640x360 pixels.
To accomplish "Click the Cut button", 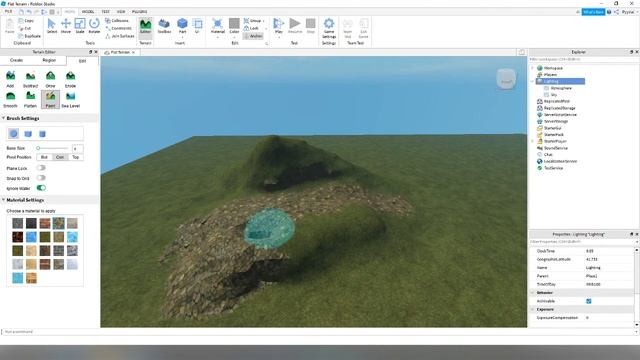I will (x=25, y=28).
